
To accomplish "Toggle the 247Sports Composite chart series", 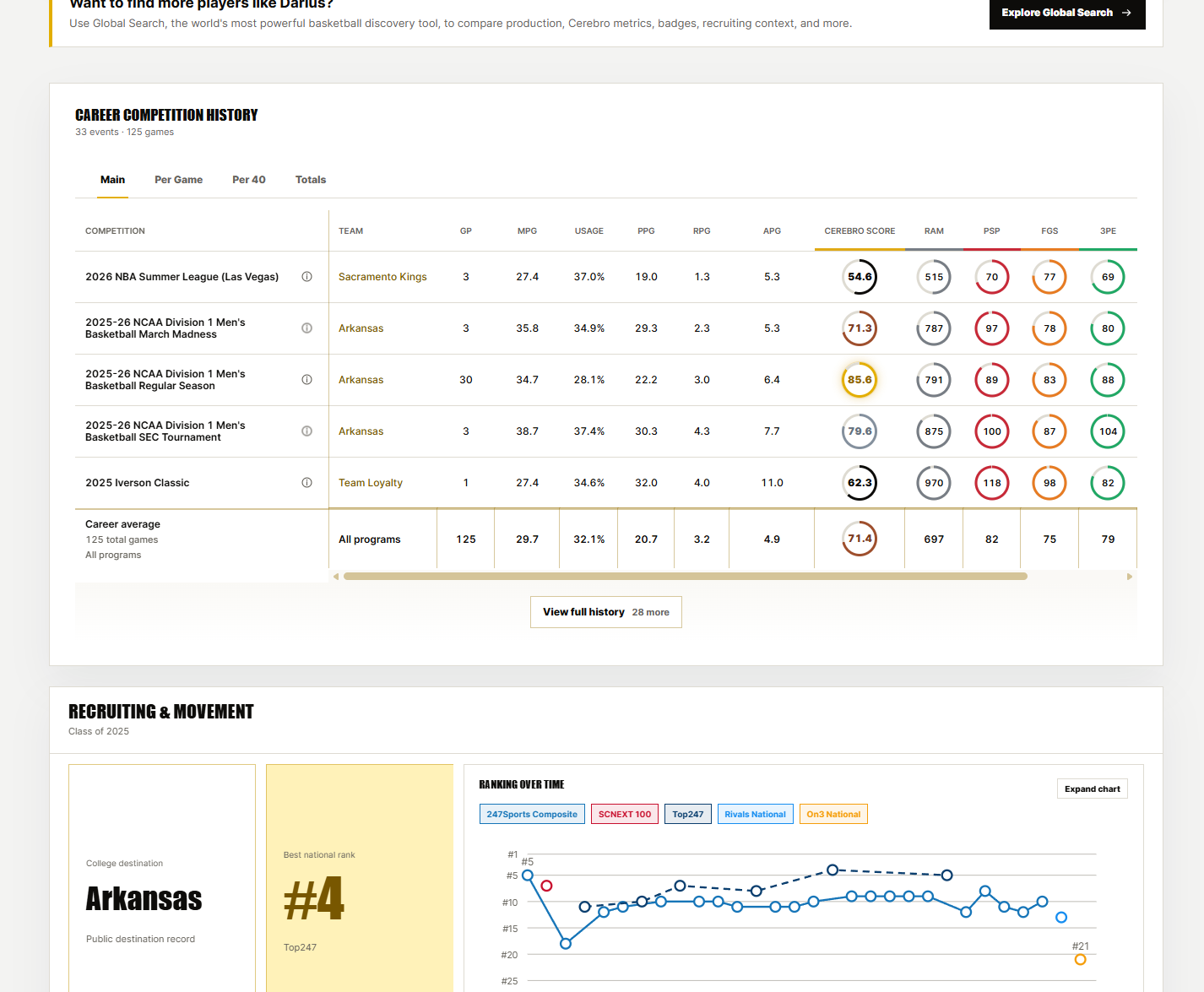I will pos(532,814).
